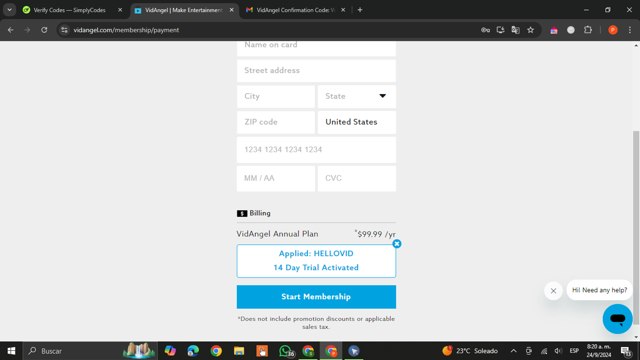Switch to Verify Codes — SimplyCodes tab

point(69,10)
